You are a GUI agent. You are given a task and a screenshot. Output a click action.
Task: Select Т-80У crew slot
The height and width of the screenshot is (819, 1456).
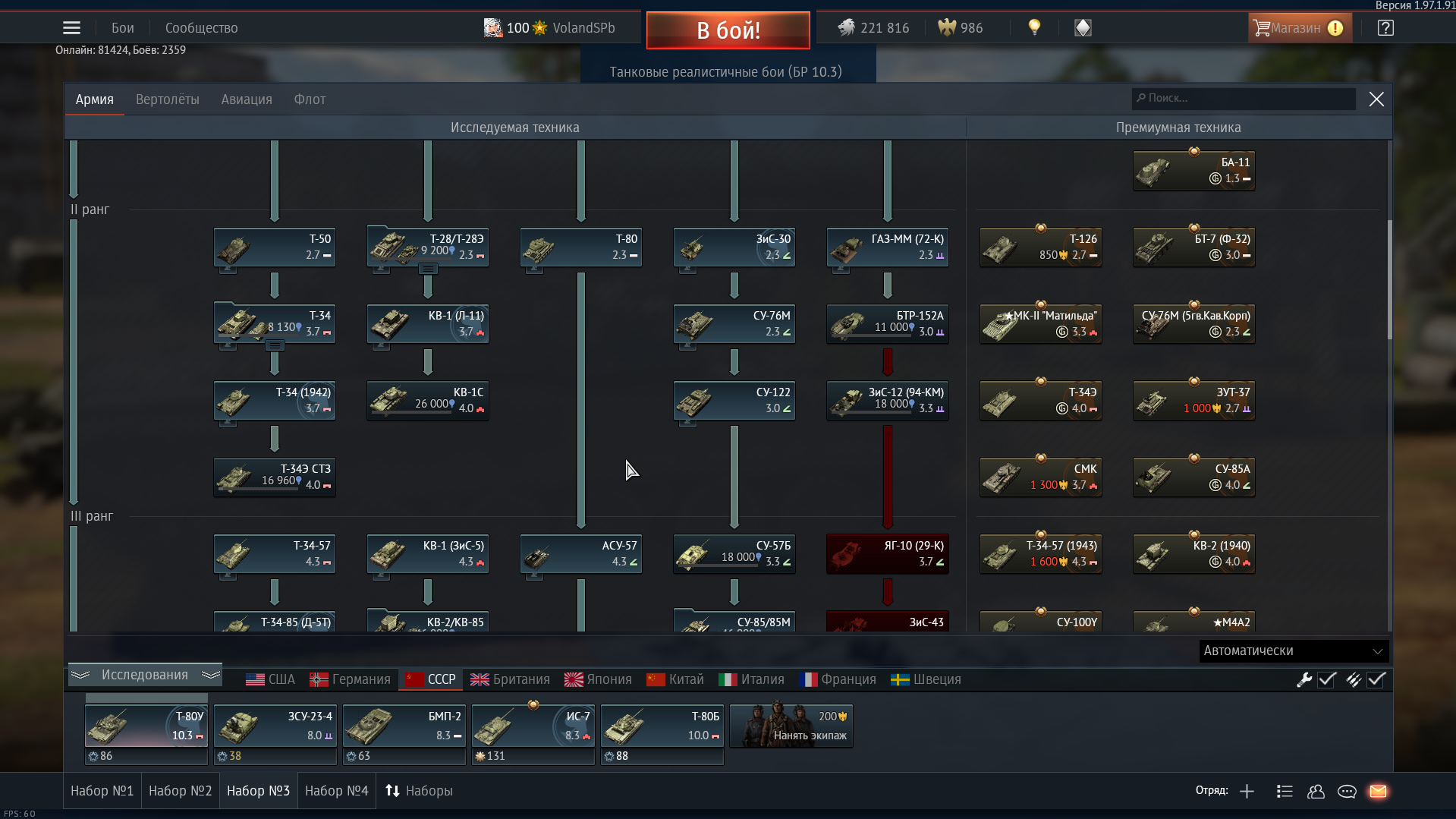click(x=146, y=726)
